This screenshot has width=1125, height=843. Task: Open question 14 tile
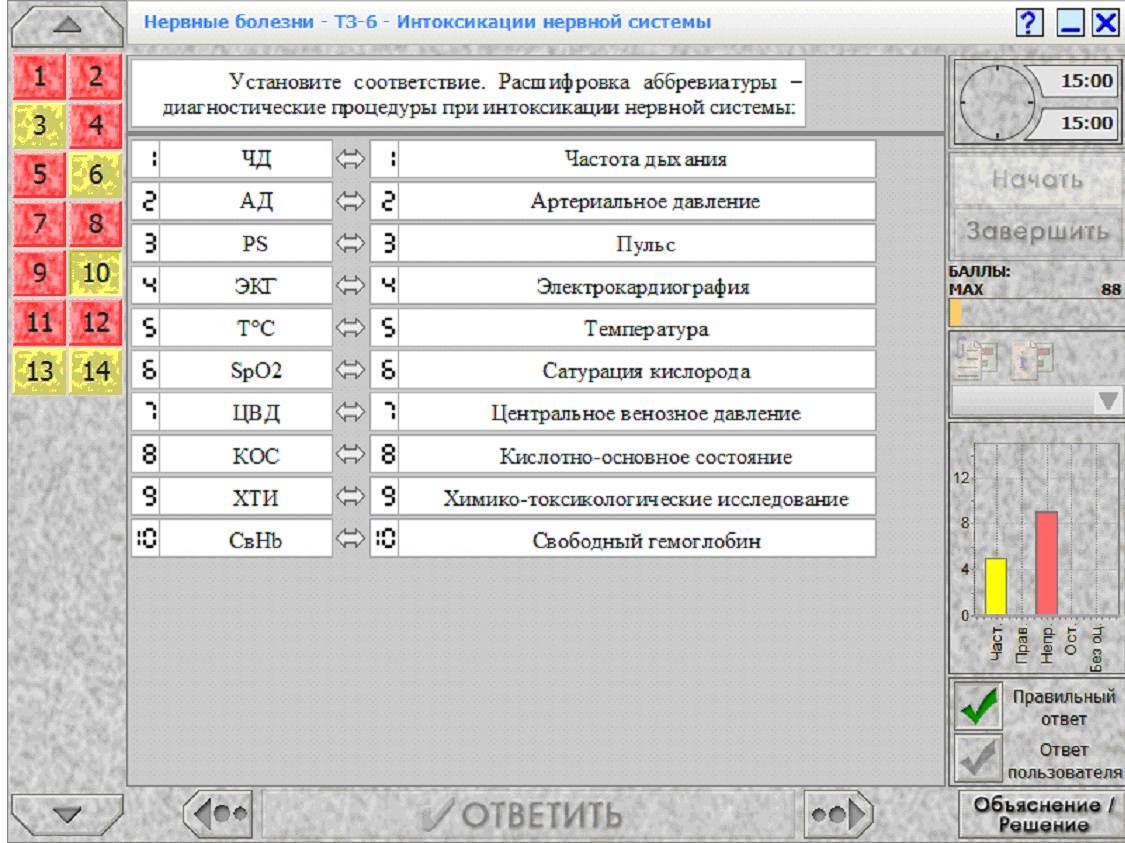click(95, 371)
